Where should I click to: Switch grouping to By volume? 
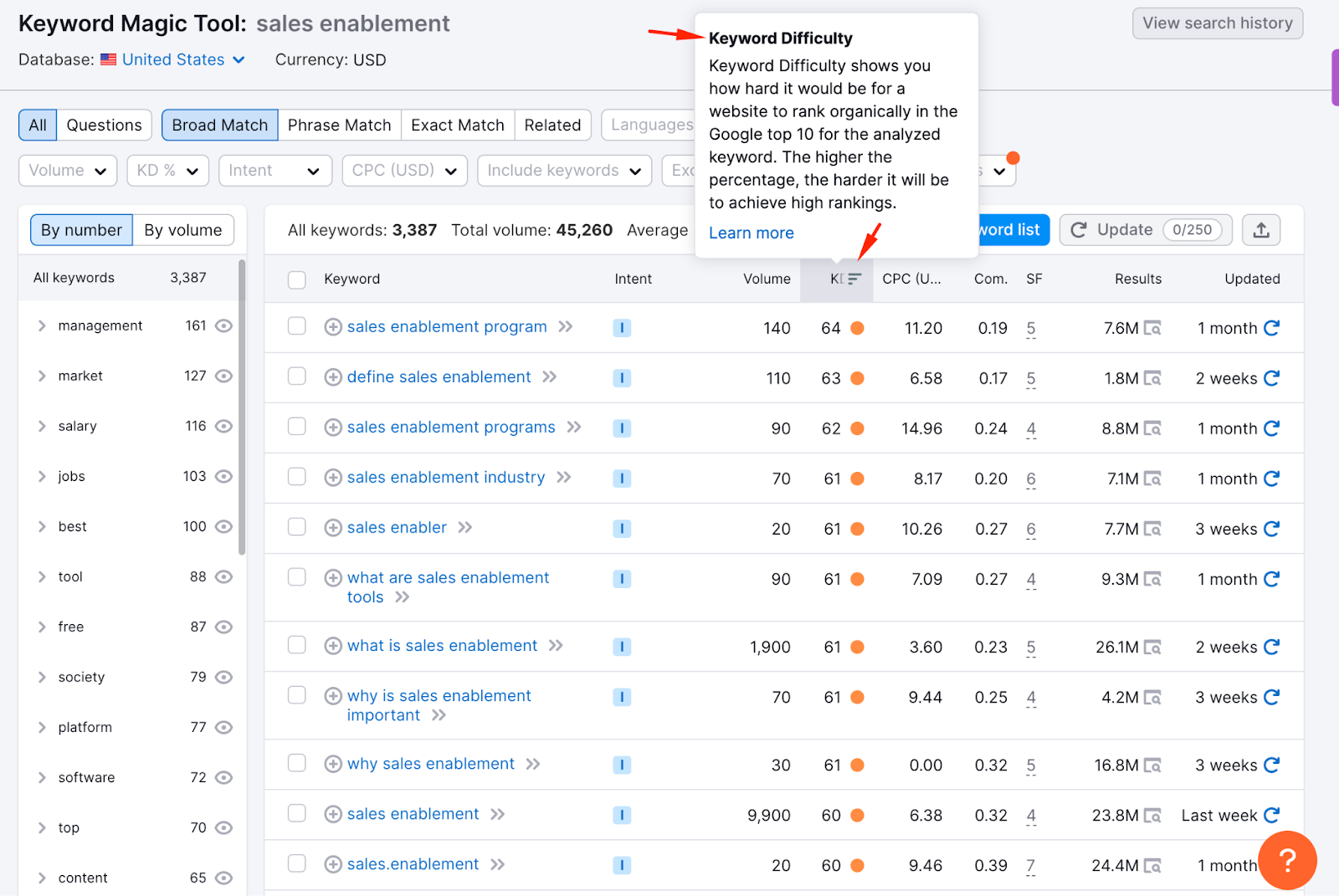pos(182,230)
